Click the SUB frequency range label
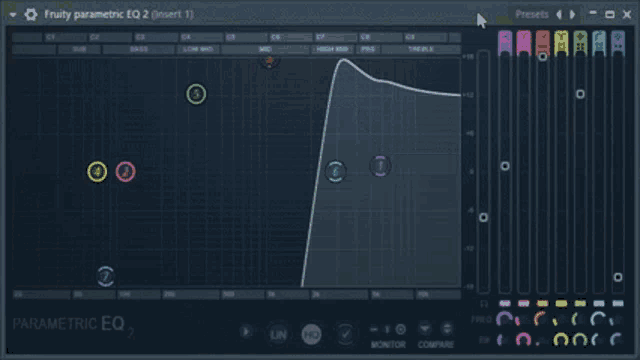Viewport: 640px width, 360px height. coord(79,49)
